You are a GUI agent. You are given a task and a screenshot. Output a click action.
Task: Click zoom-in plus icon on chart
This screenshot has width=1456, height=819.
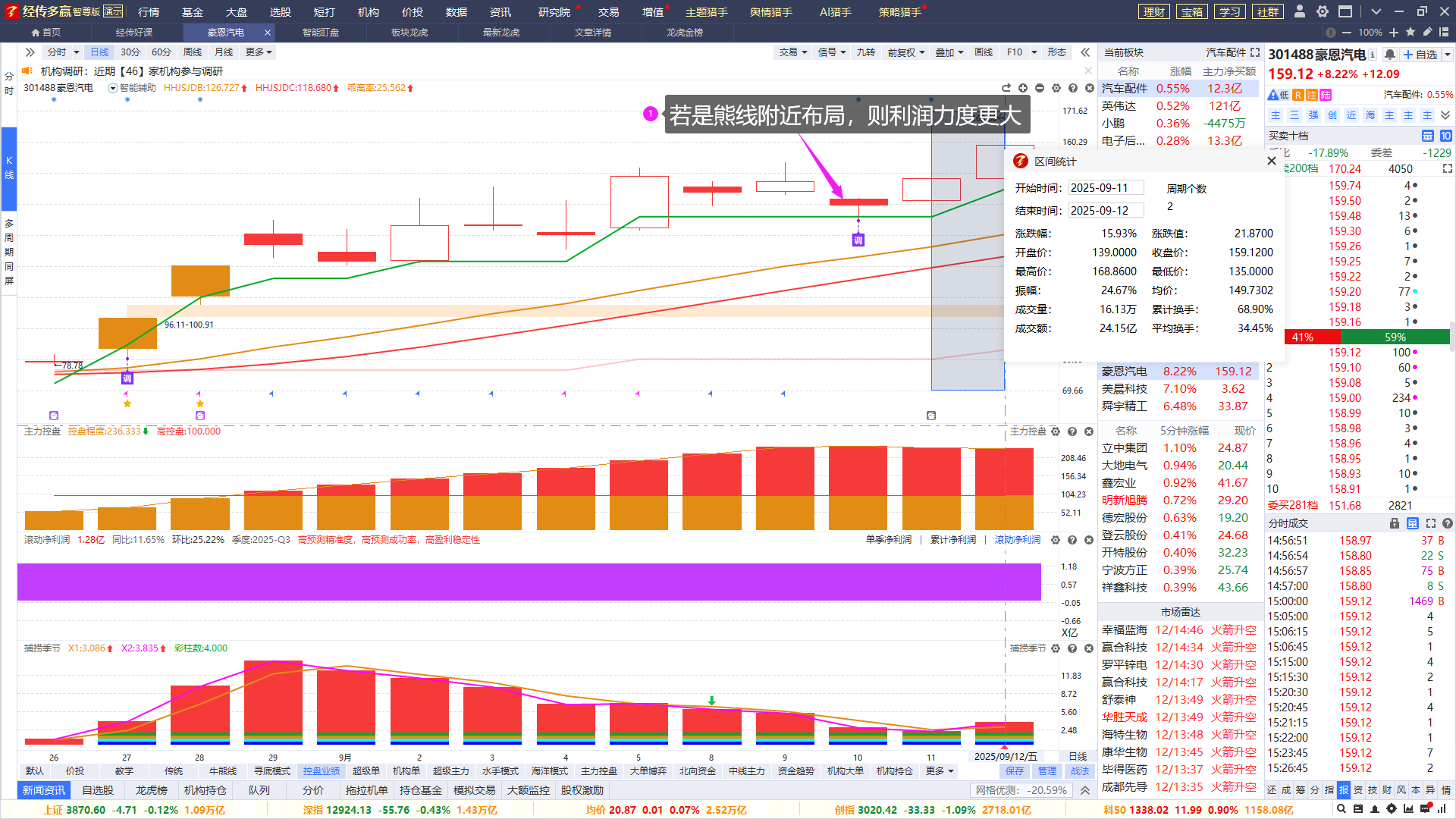(x=1023, y=88)
